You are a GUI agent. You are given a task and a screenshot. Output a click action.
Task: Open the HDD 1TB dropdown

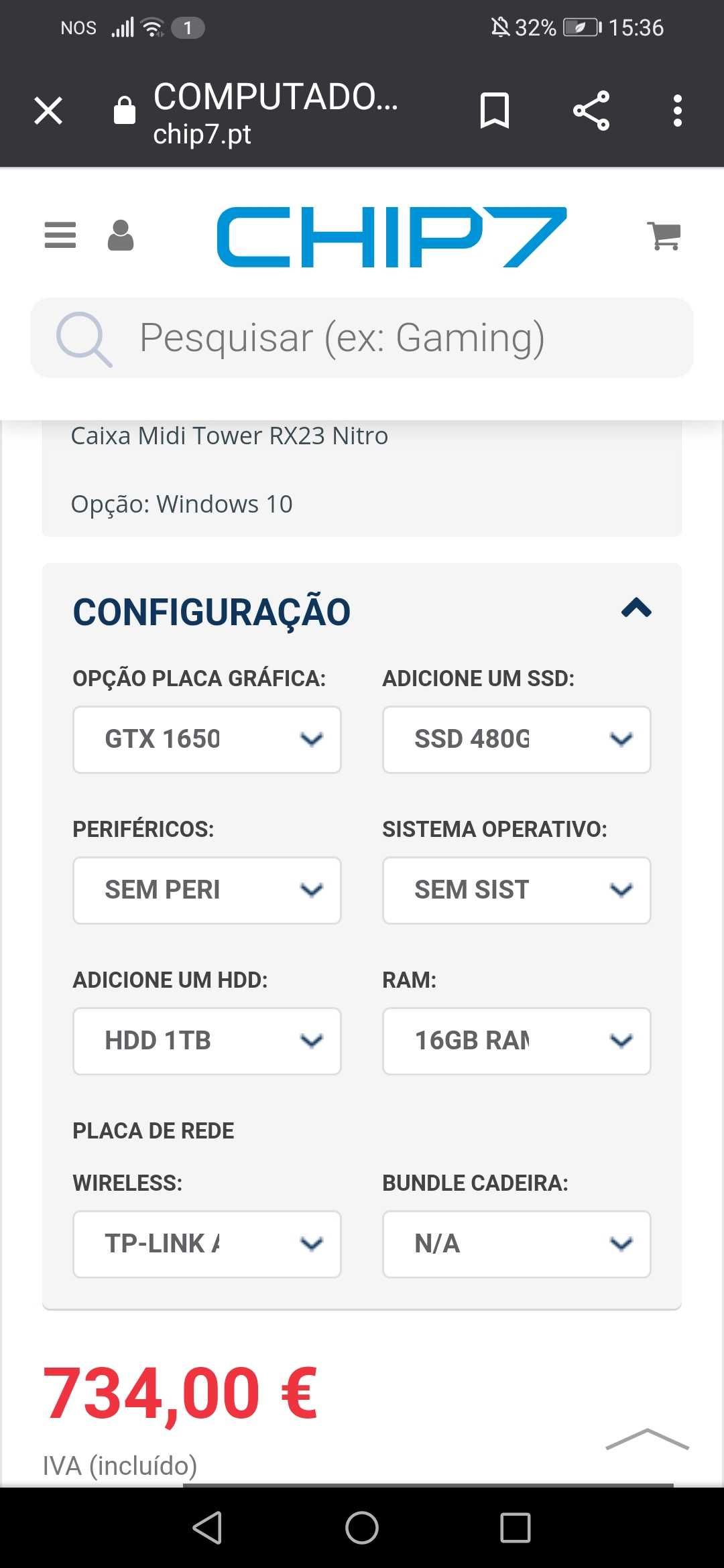207,1041
